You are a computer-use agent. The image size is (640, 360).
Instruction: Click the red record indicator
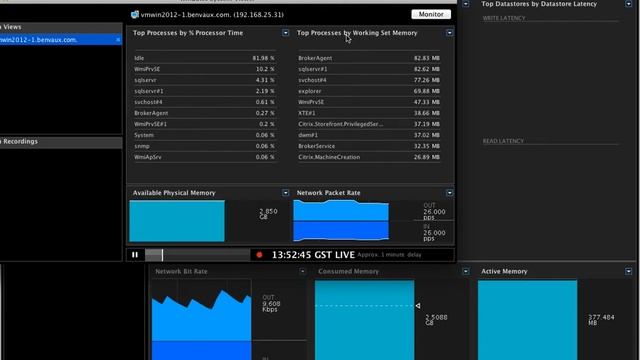point(259,255)
